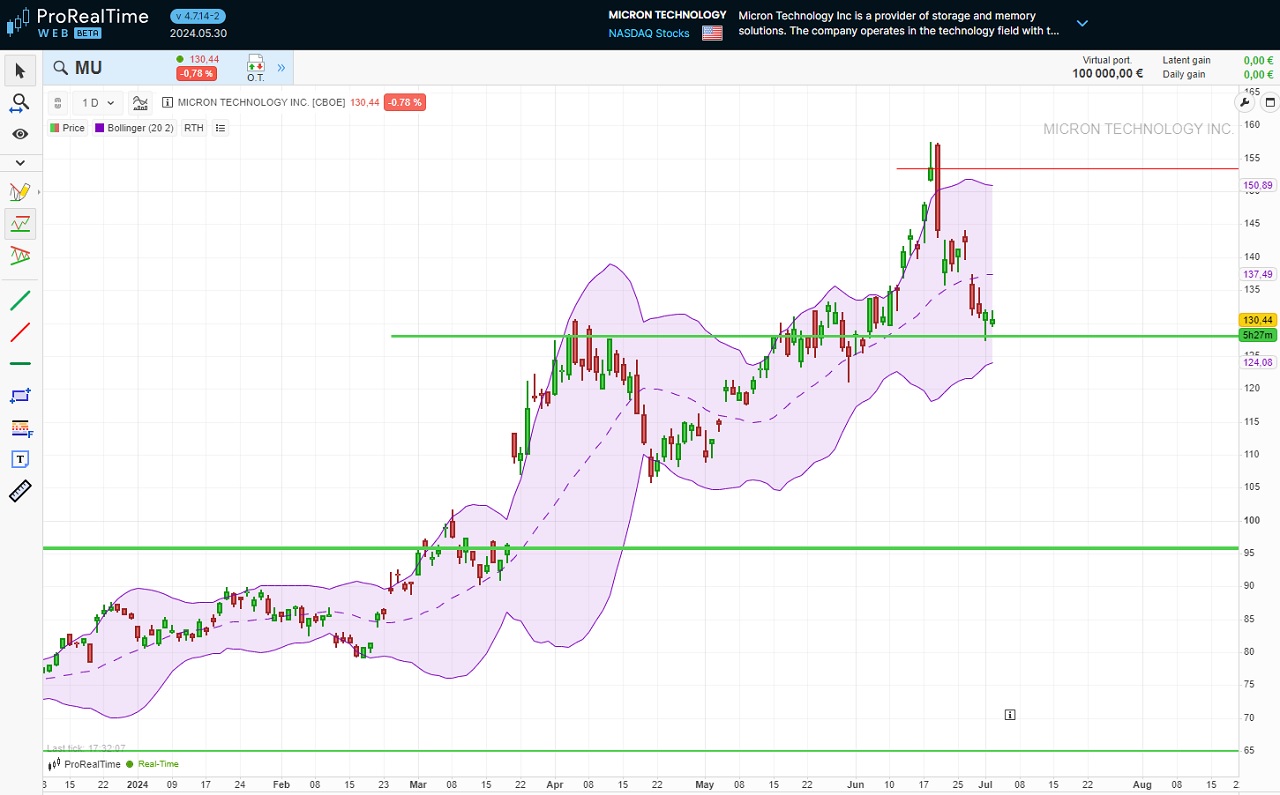Click the MICRON TECHNOLOGY header title
Viewport: 1280px width, 795px height.
pos(667,15)
